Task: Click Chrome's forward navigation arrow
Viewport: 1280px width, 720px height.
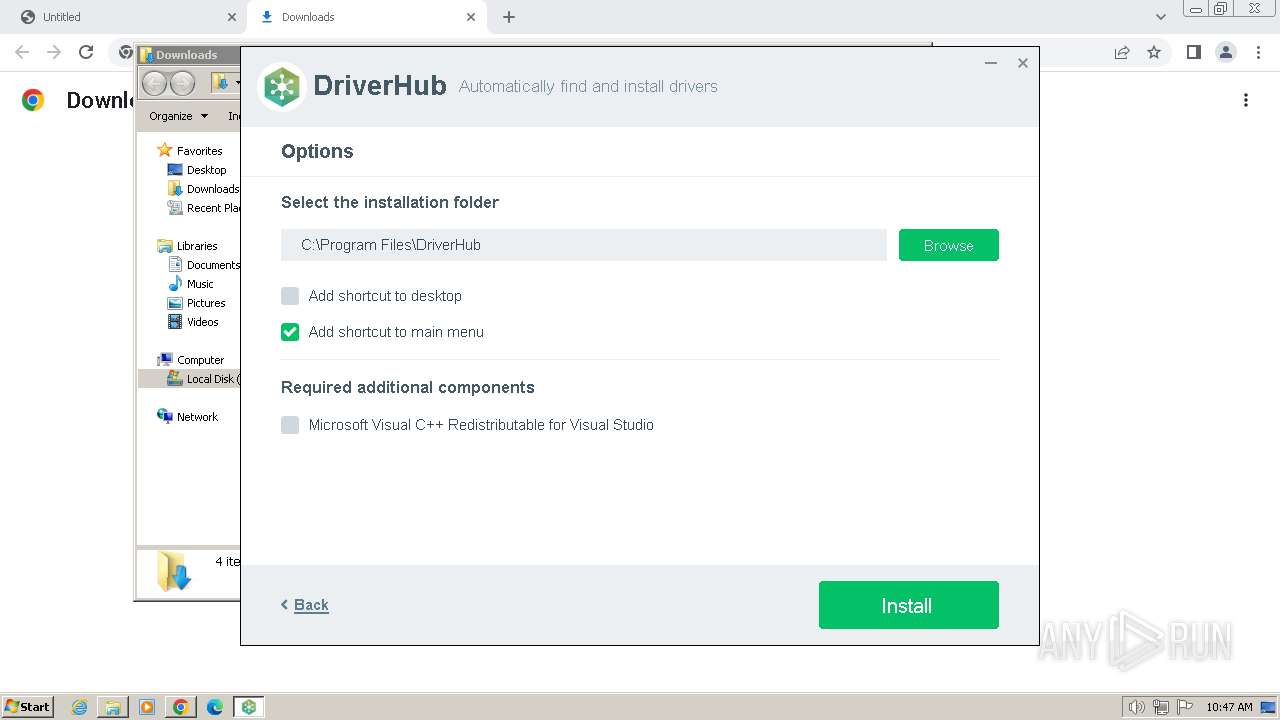Action: point(54,52)
